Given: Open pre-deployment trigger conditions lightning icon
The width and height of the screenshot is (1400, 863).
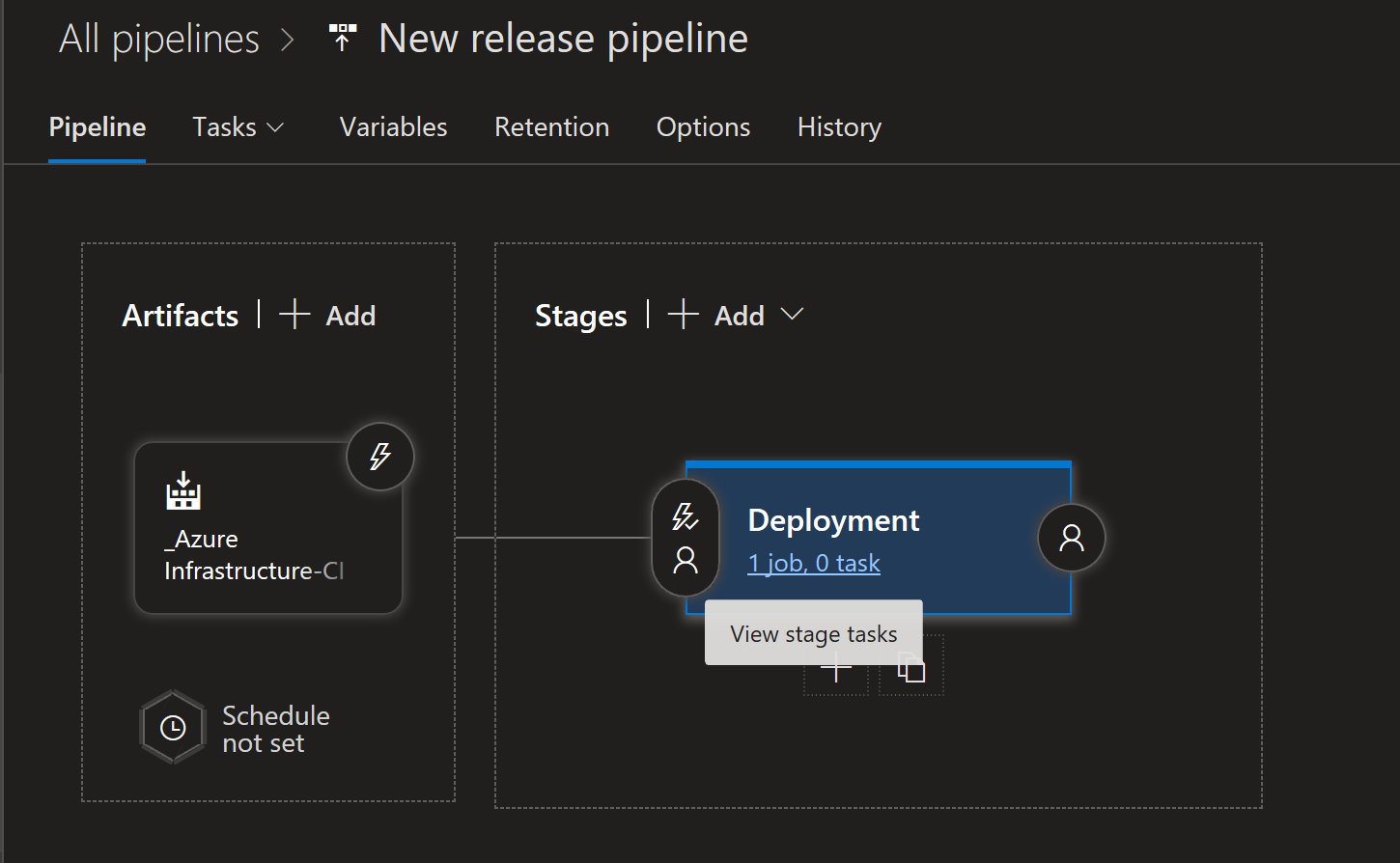Looking at the screenshot, I should pos(686,517).
